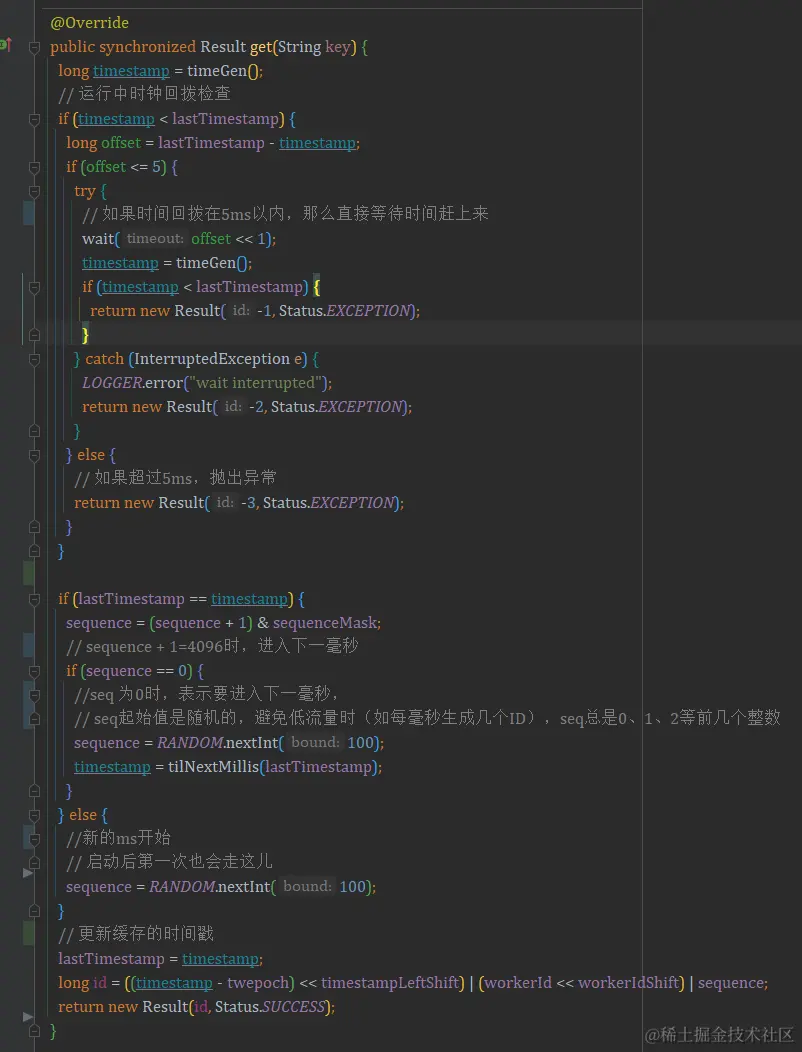Collapse the '} else {' block before '//新的ms开始'

[x=34, y=815]
